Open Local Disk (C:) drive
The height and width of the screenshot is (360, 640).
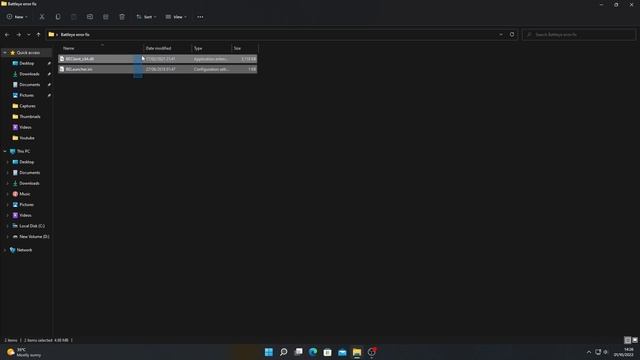pyautogui.click(x=32, y=226)
